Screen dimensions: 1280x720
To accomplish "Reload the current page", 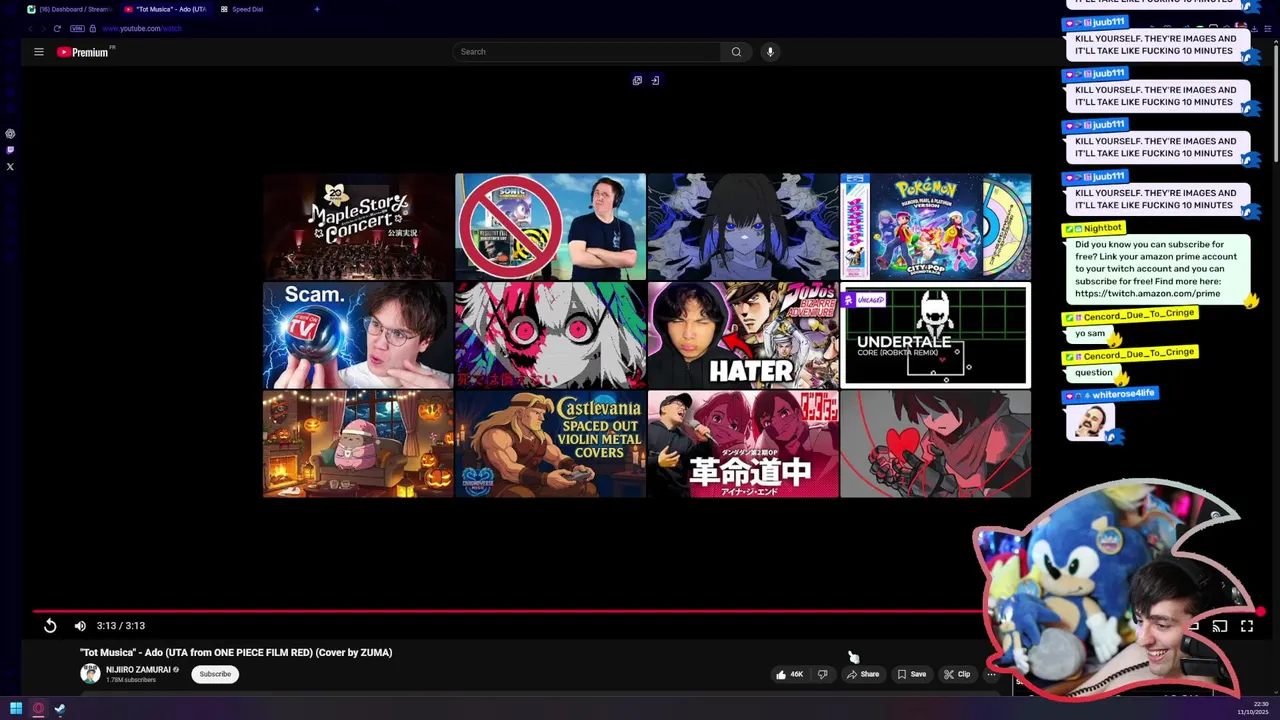I will pyautogui.click(x=57, y=28).
